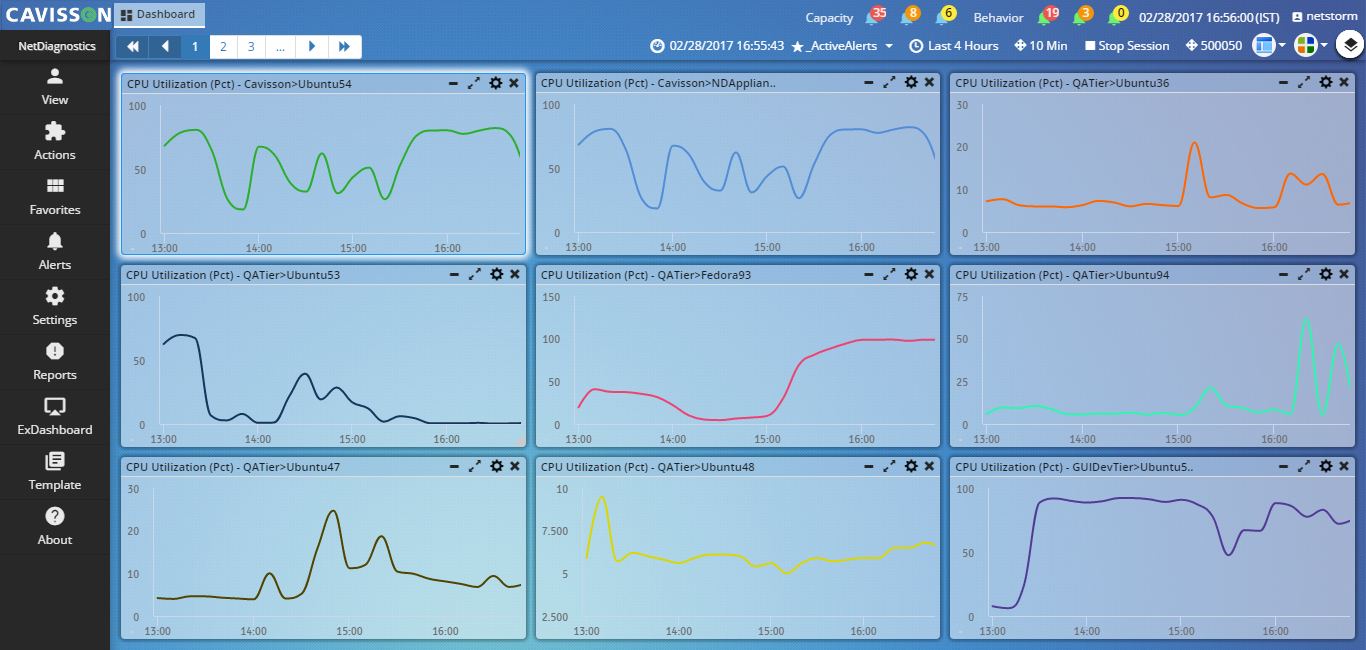Click the NetDiagnostics product label
This screenshot has height=650, width=1366.
tap(56, 46)
